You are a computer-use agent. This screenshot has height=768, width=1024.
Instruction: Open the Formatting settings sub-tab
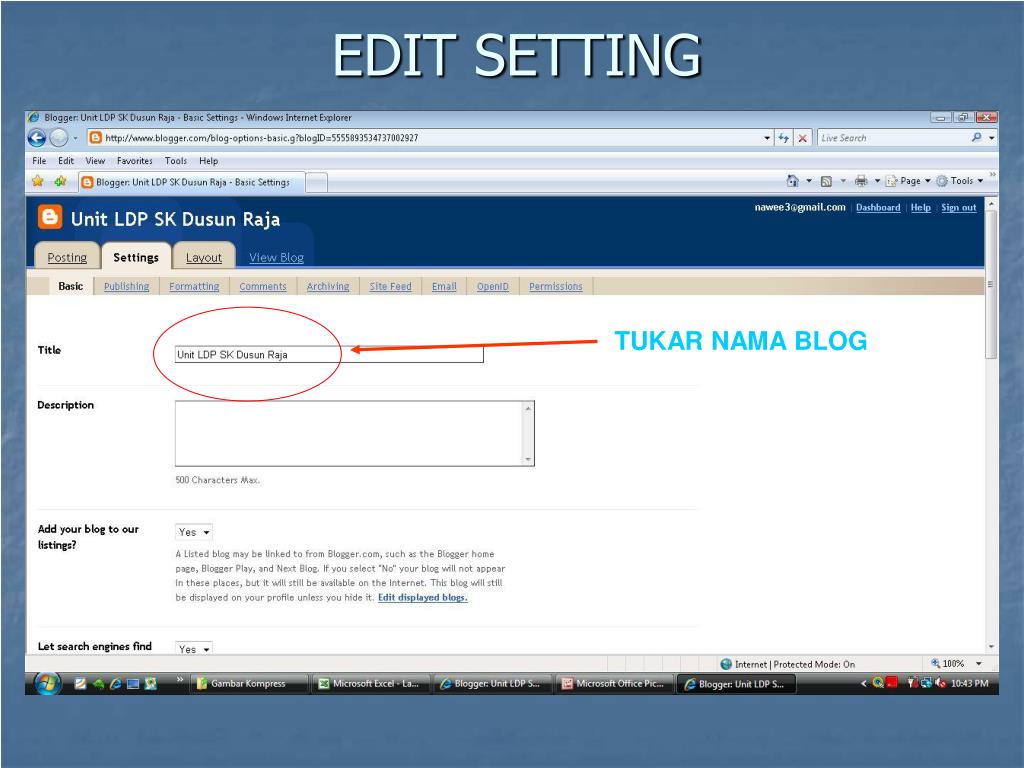(x=194, y=286)
